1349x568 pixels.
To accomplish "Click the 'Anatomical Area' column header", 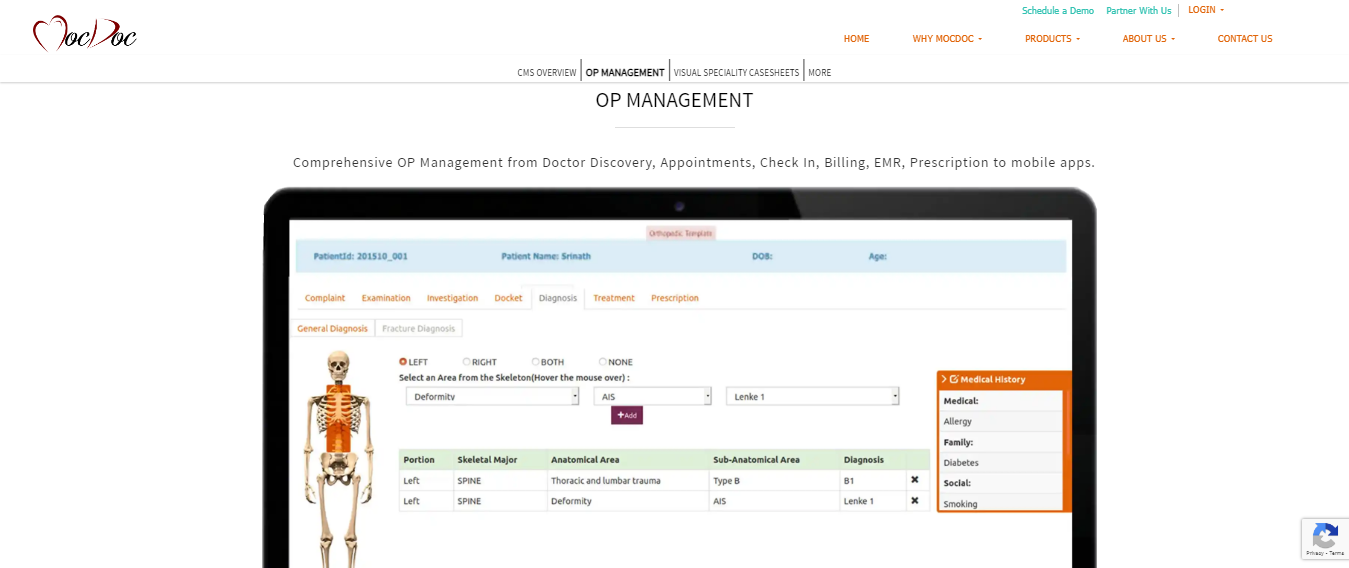I will [585, 460].
